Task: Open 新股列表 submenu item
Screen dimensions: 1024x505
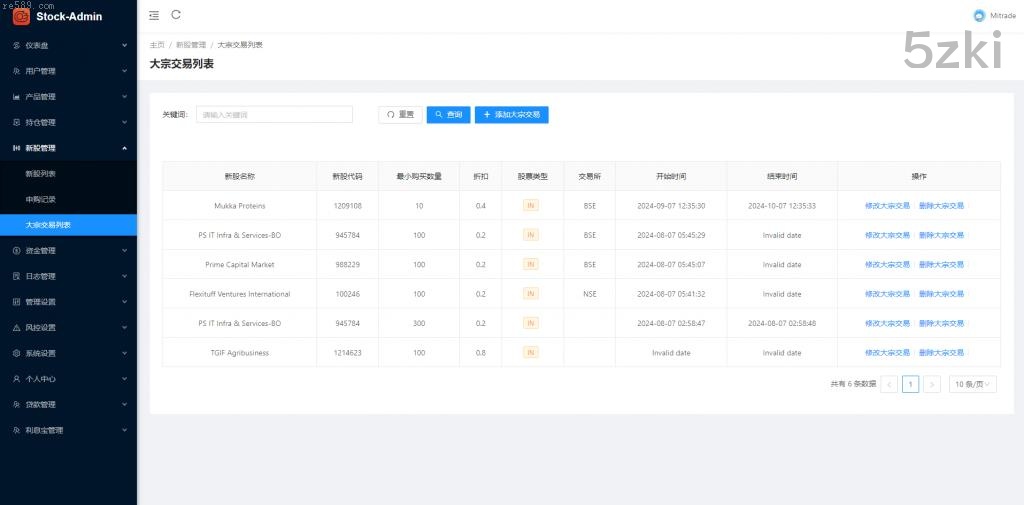Action: 41,174
